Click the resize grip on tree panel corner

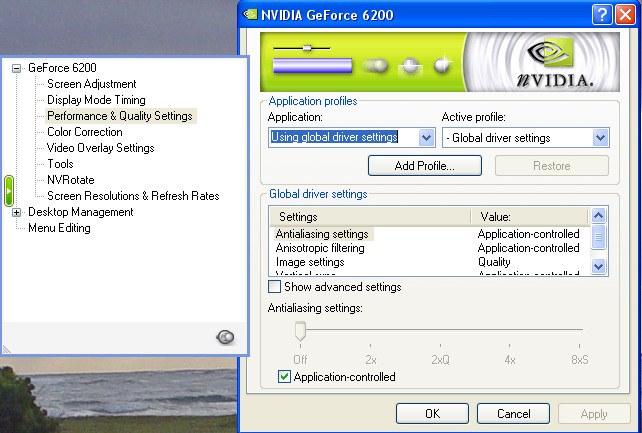click(x=6, y=349)
